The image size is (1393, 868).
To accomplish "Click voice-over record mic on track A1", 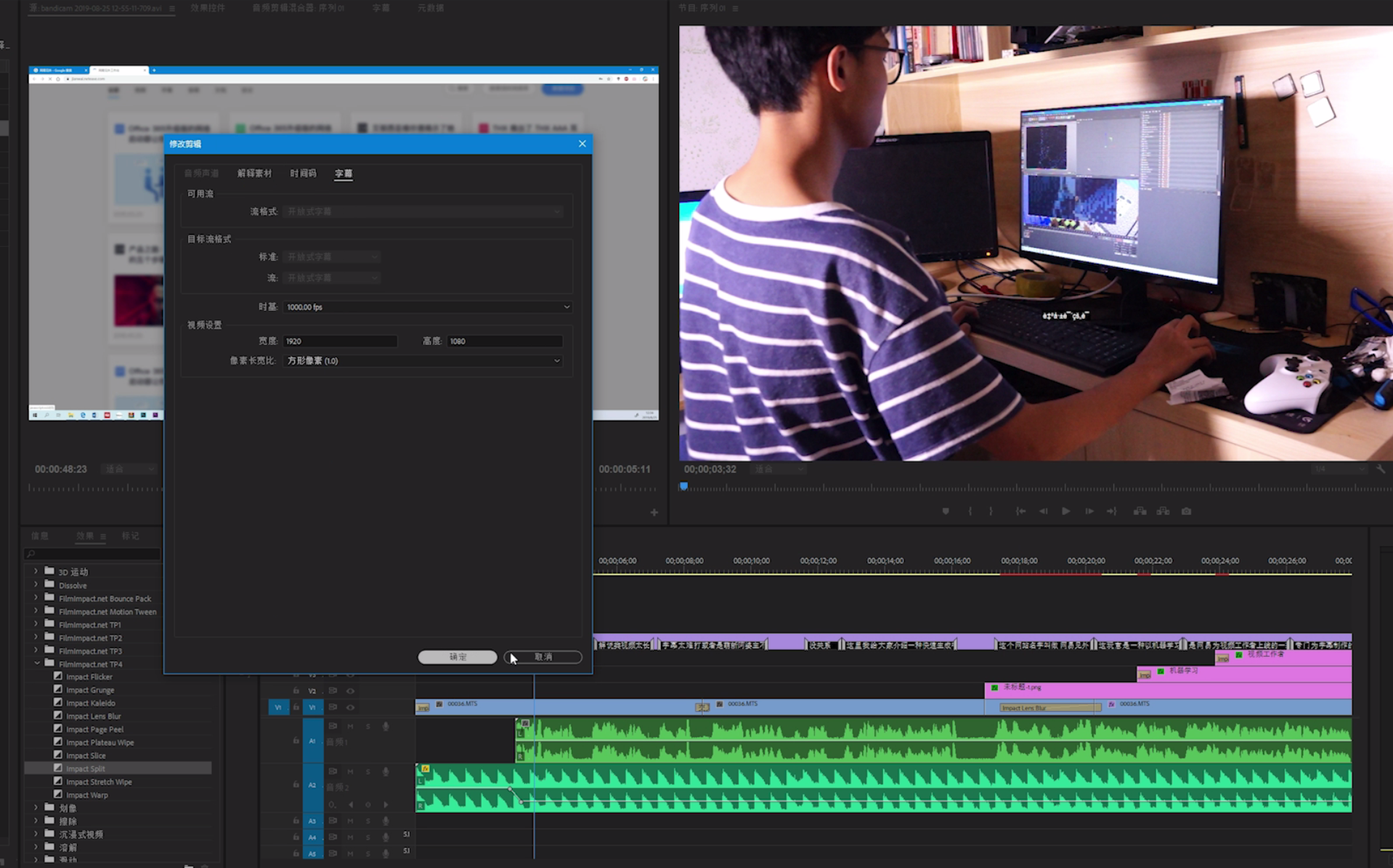I will click(x=386, y=726).
